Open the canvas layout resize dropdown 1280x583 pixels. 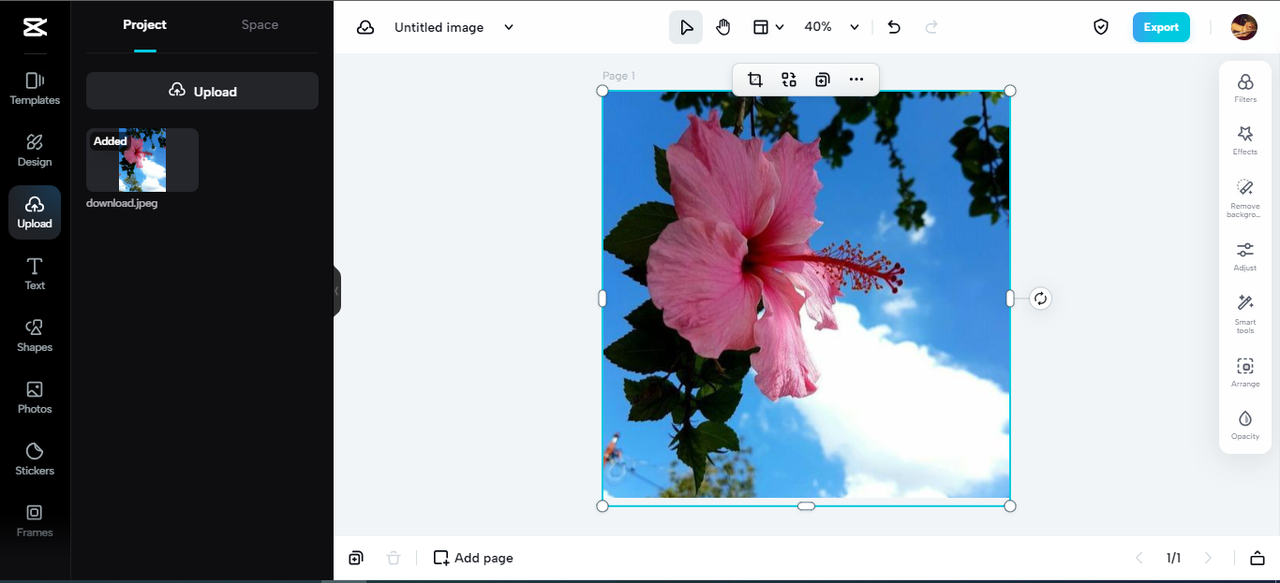pyautogui.click(x=768, y=27)
